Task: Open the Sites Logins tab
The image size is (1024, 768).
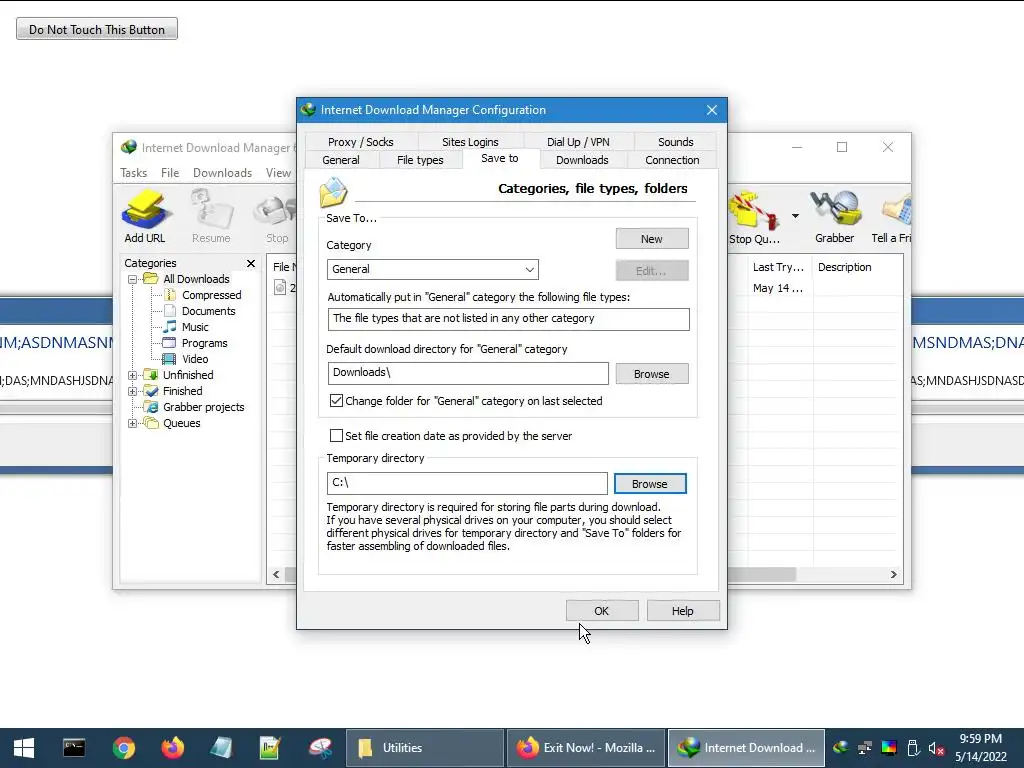Action: [x=470, y=142]
